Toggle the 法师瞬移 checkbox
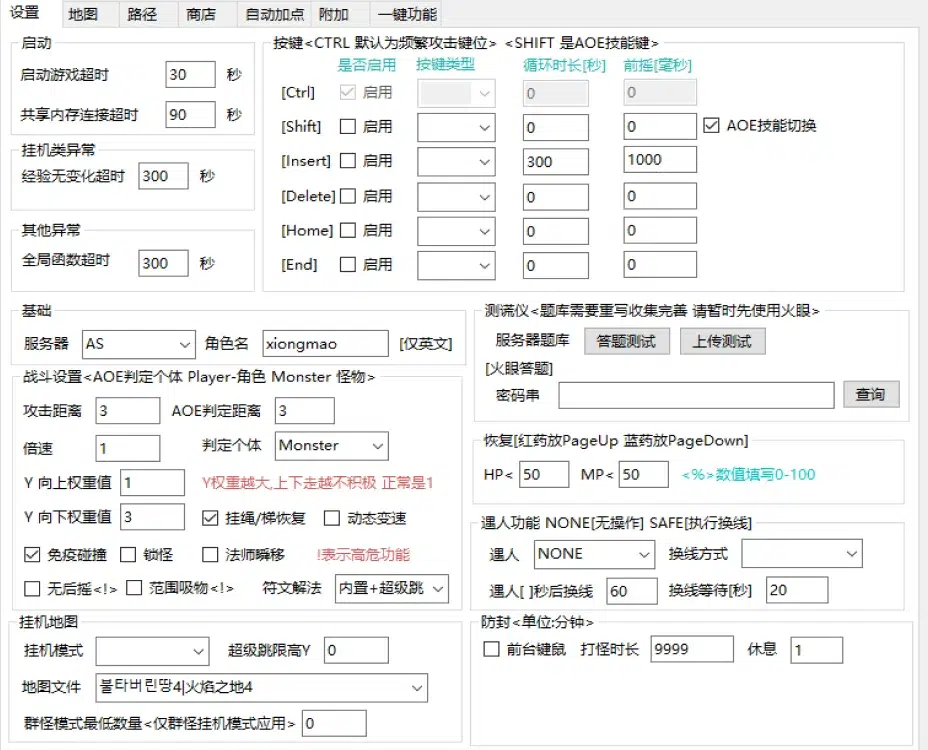This screenshot has height=750, width=928. [210, 554]
